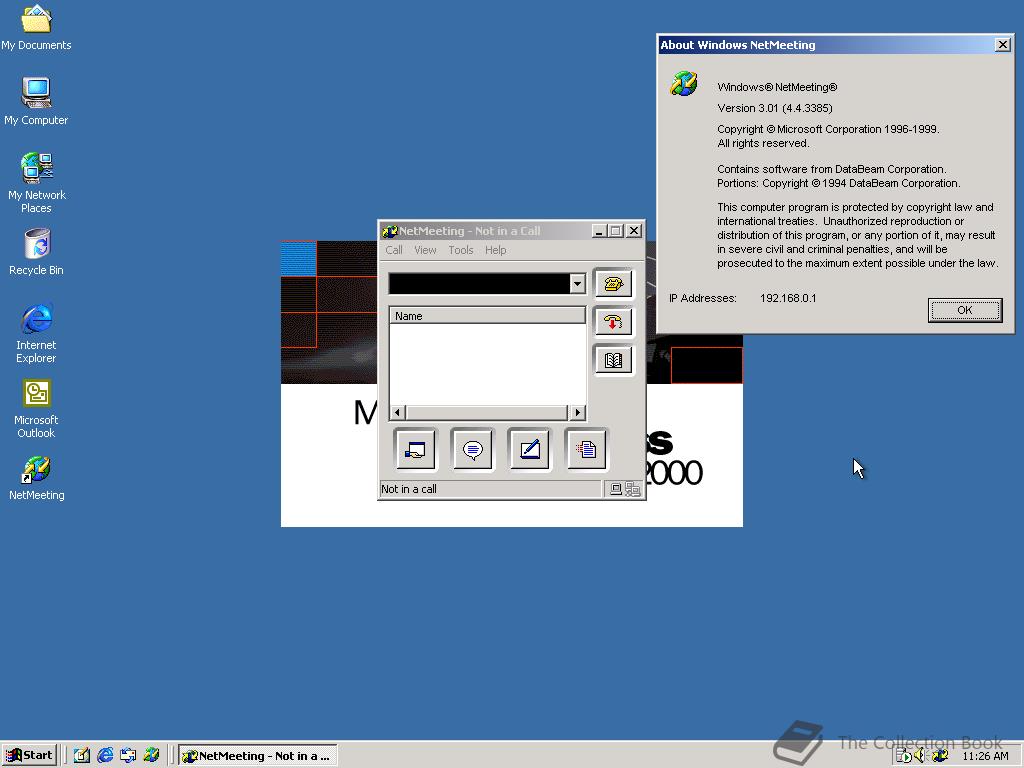
Task: Click the black address input field
Action: point(479,283)
